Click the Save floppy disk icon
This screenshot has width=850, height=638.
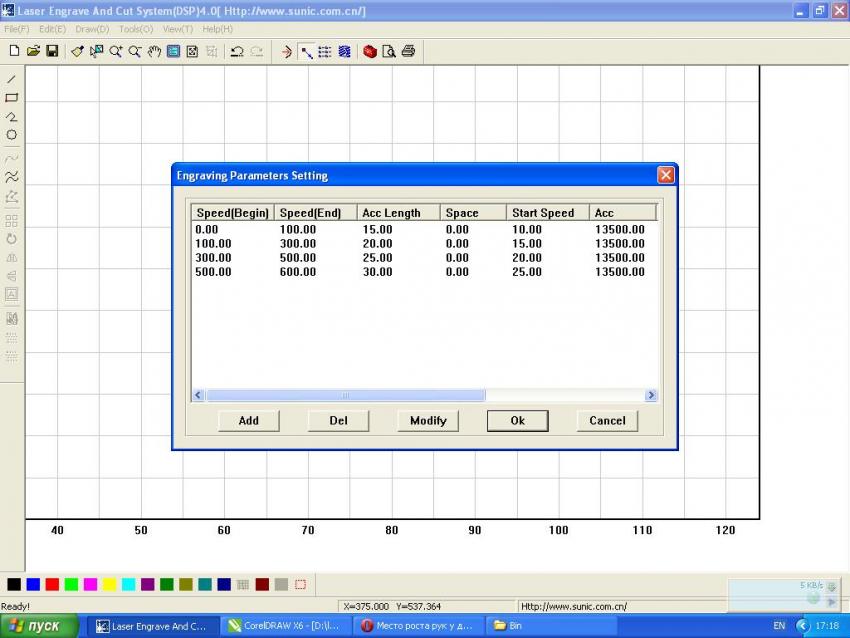(x=52, y=51)
